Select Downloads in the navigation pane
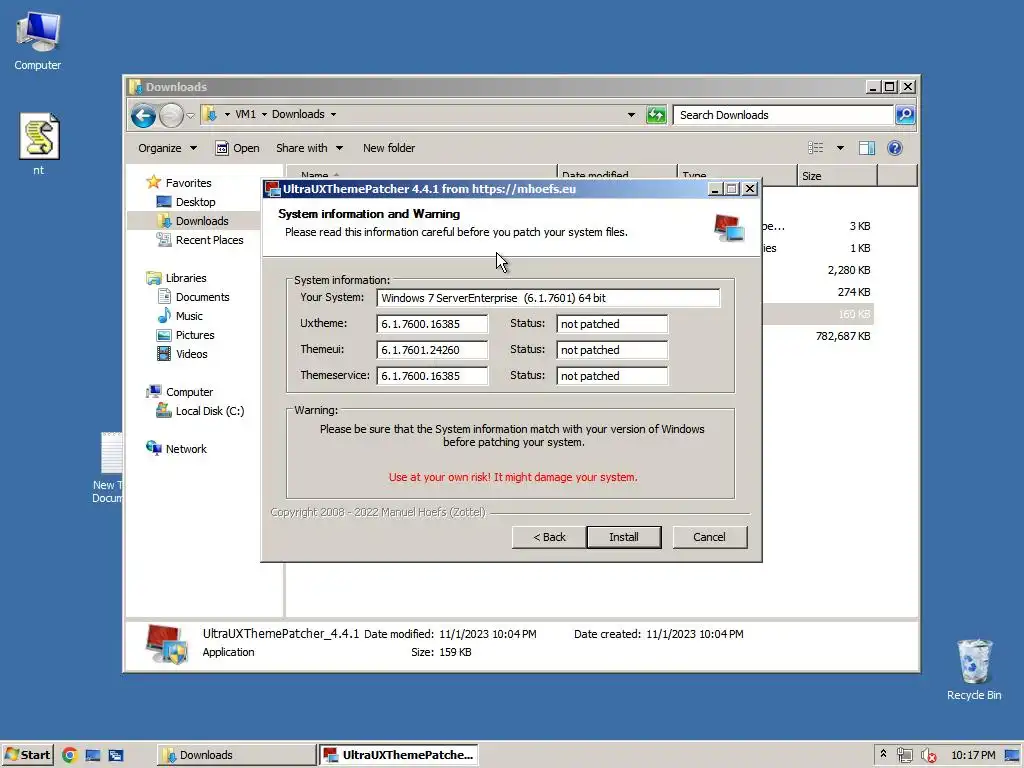The height and width of the screenshot is (768, 1024). tap(202, 221)
